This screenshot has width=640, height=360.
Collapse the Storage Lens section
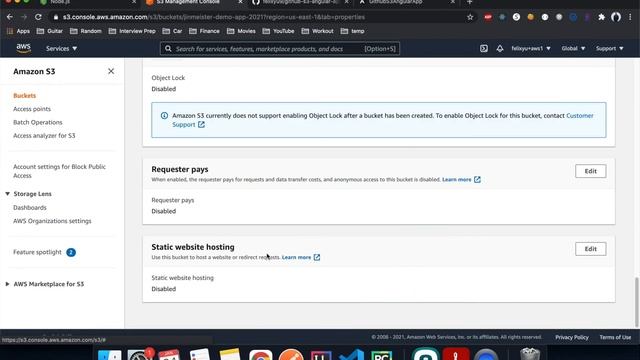point(7,194)
